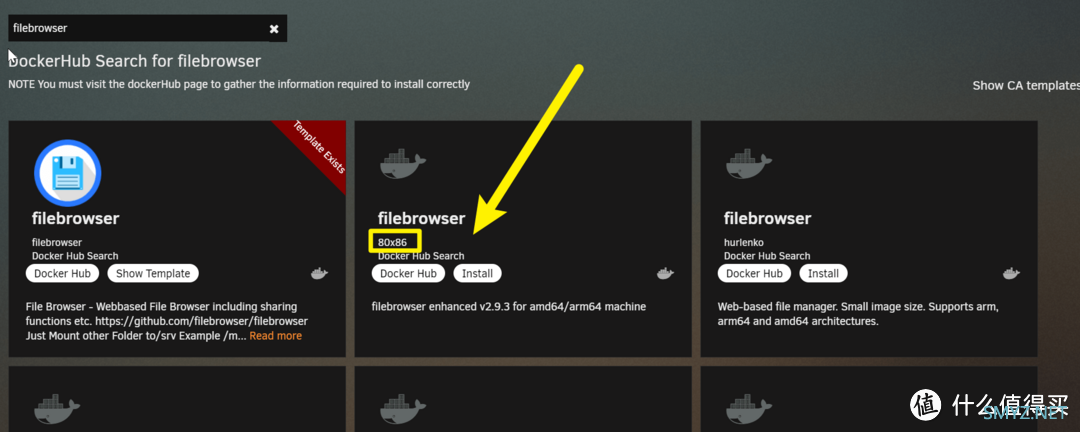Click small Docker icon beside hurlenko Install button
This screenshot has width=1080, height=432.
point(1010,274)
